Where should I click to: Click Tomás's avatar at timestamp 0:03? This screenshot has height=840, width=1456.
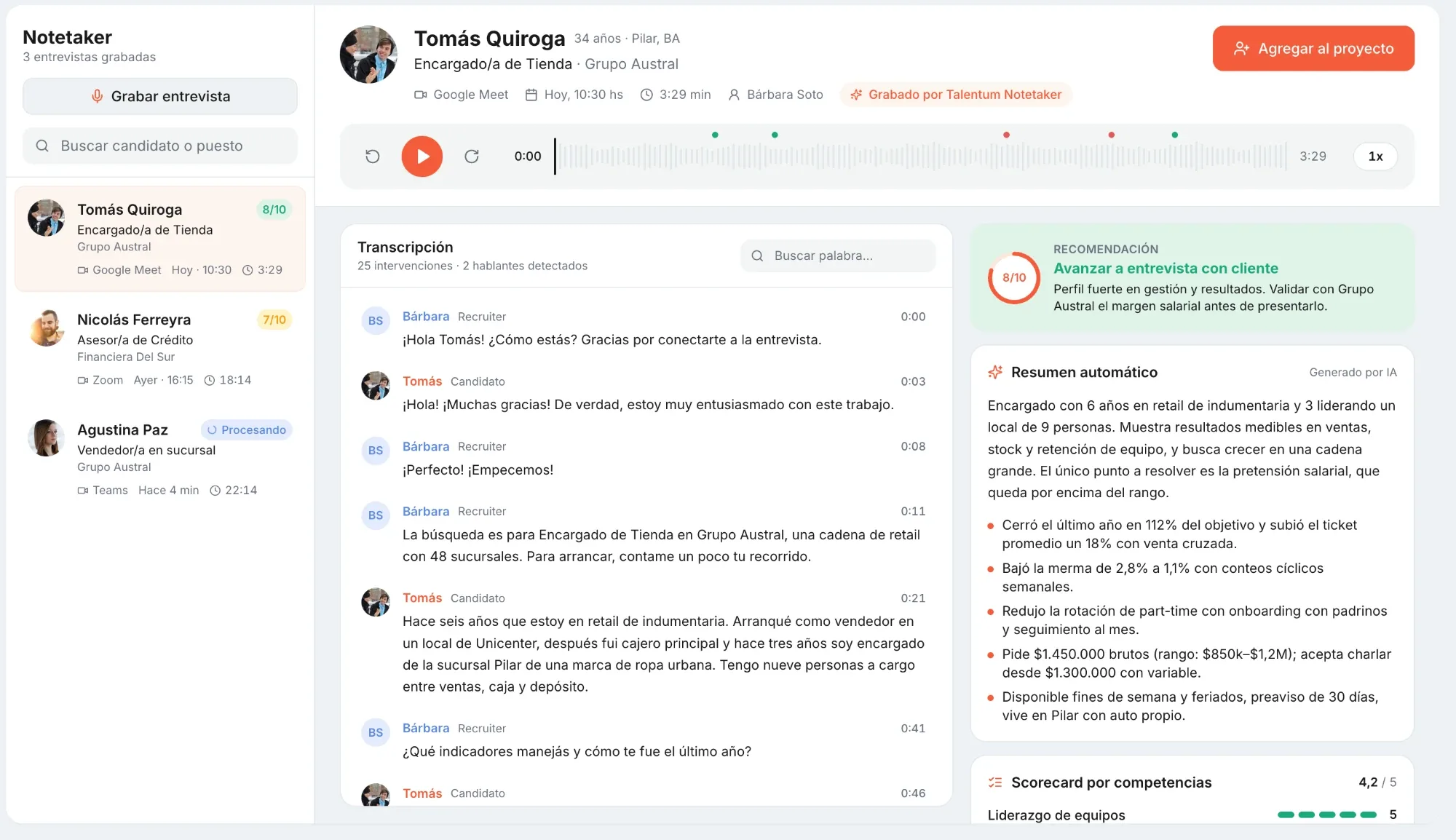(376, 386)
